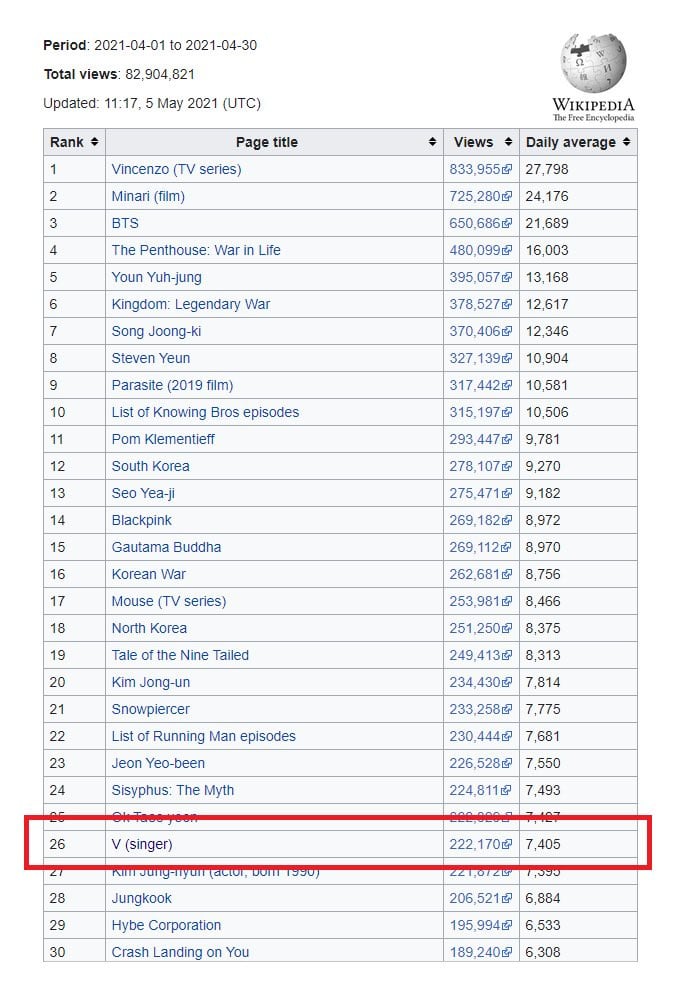Open the Korean War article

pyautogui.click(x=148, y=574)
